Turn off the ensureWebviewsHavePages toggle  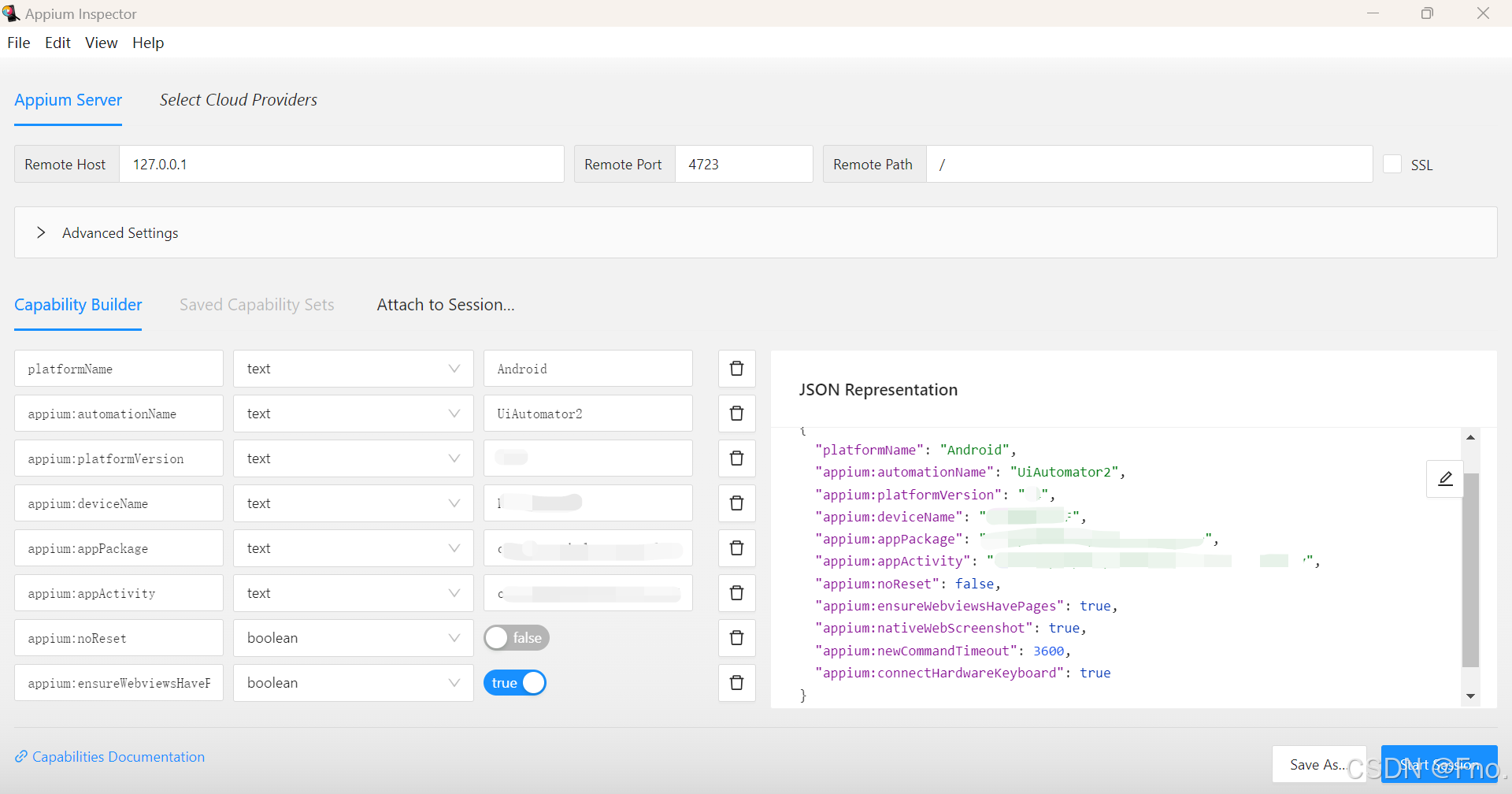515,683
